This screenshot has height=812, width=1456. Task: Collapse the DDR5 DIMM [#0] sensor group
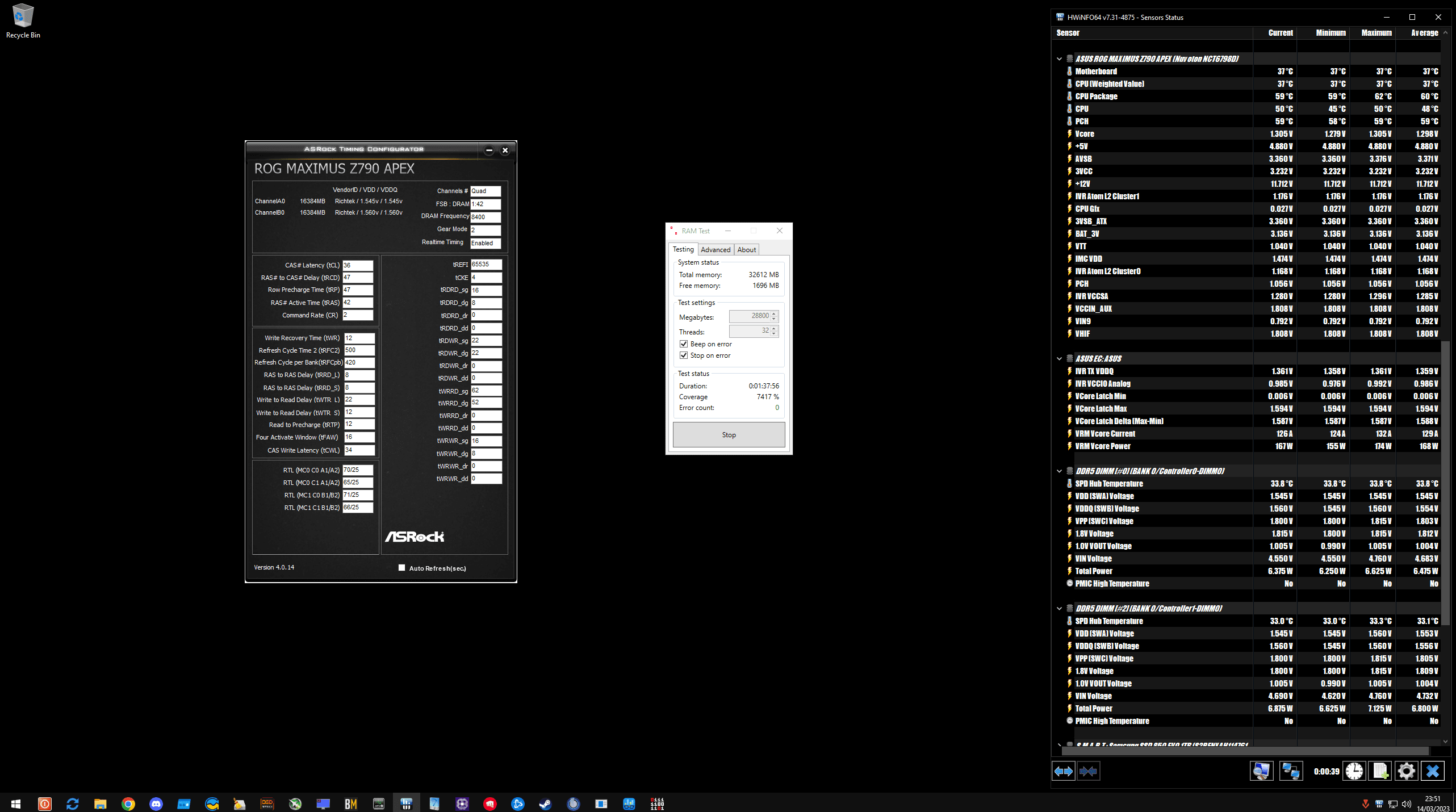point(1059,471)
